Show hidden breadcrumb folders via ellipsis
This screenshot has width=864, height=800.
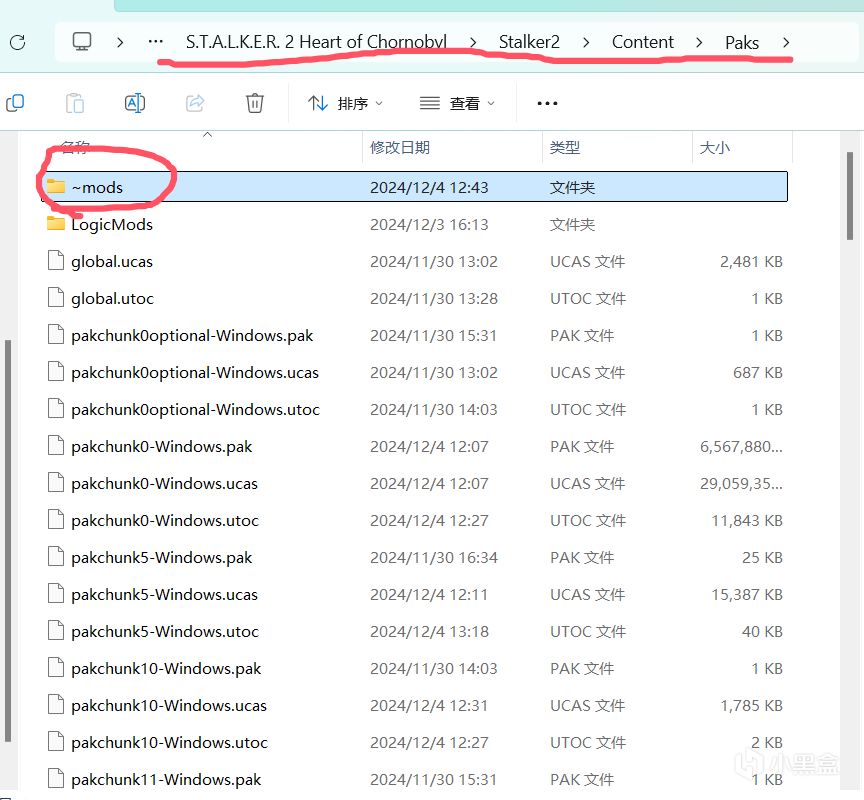pos(156,41)
